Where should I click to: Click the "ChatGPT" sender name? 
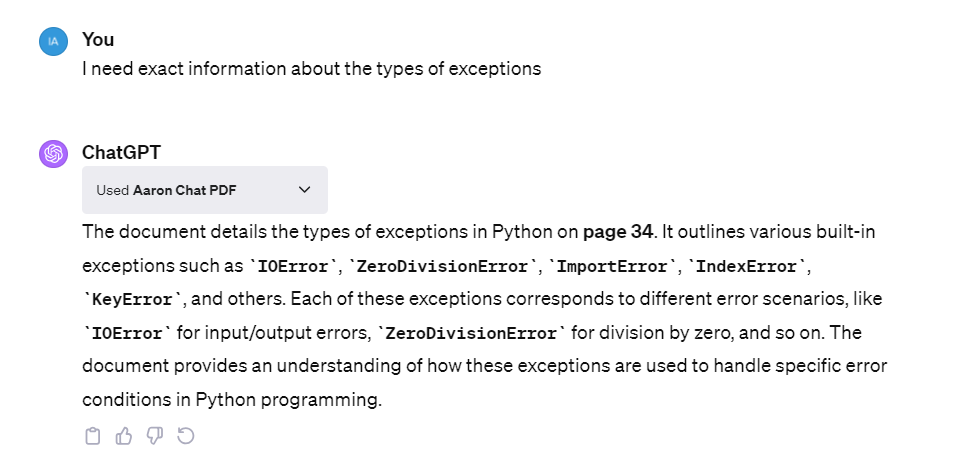tap(121, 152)
